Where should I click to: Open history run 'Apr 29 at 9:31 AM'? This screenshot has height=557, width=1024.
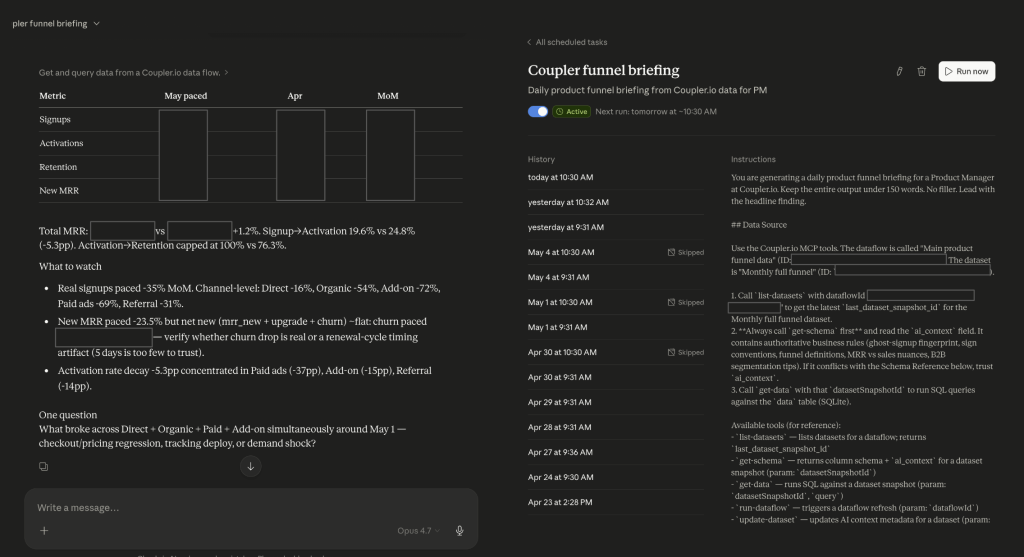[616, 402]
